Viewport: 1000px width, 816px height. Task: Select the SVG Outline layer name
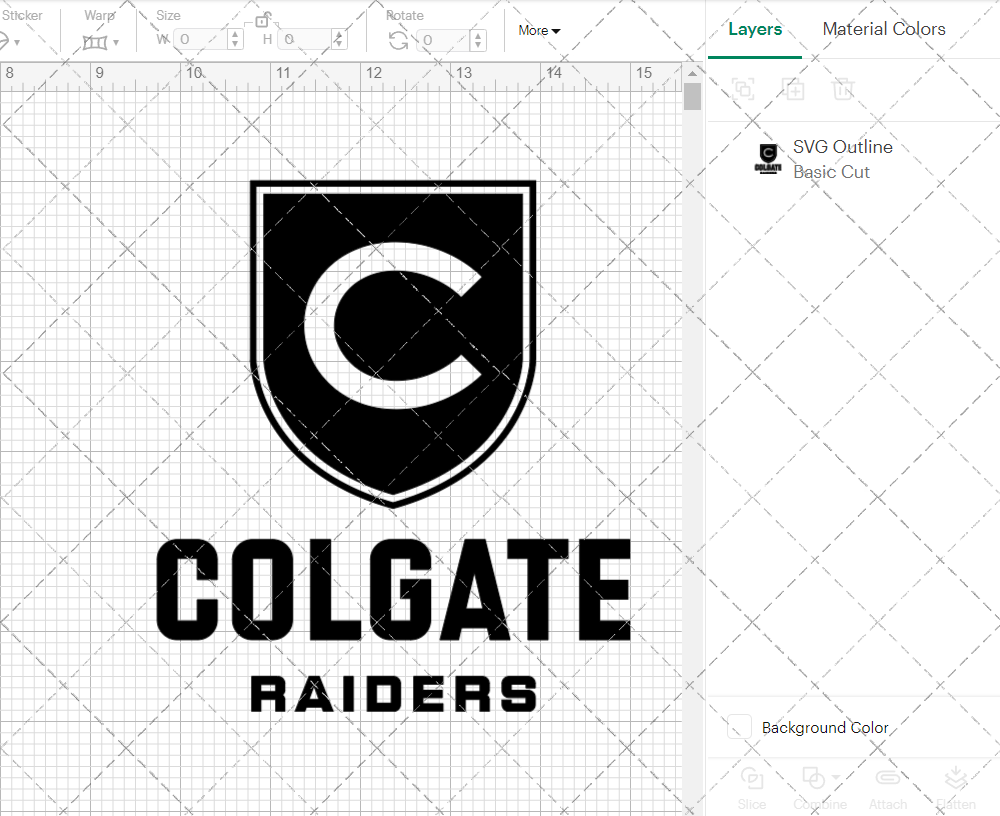[842, 147]
